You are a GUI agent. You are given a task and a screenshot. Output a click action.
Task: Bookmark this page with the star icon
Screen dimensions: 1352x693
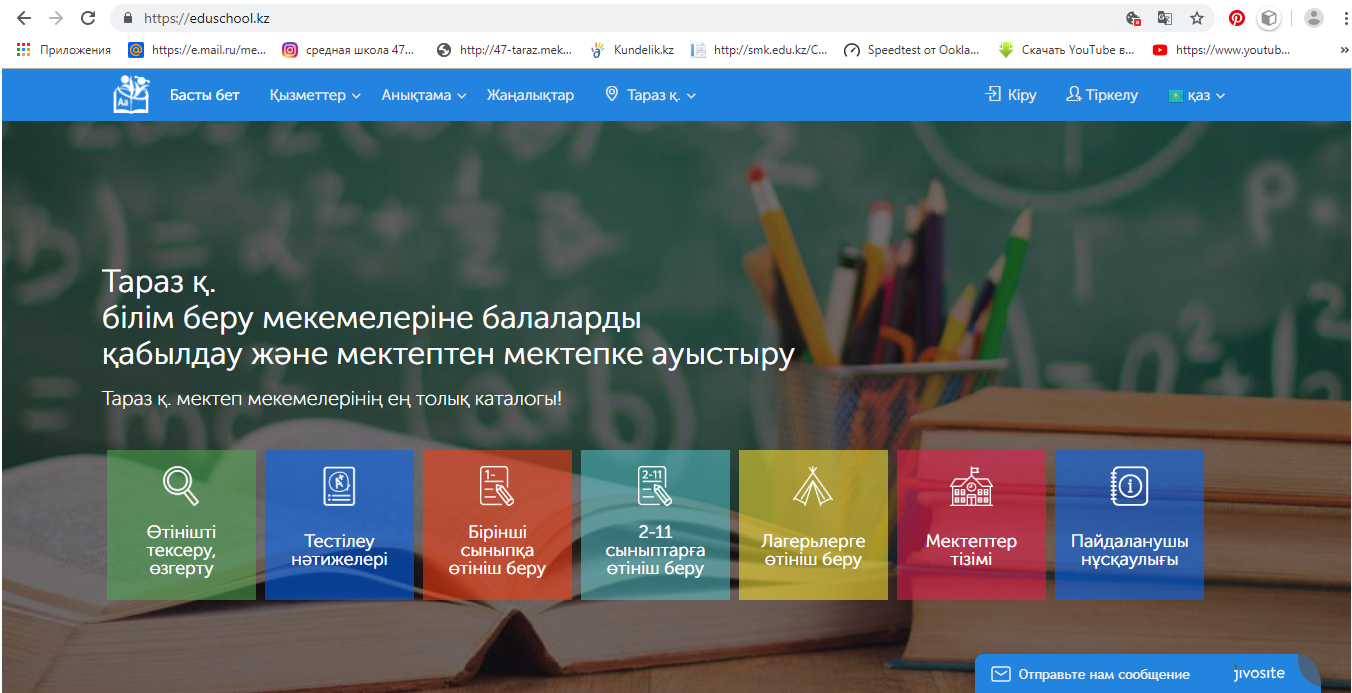[1196, 18]
